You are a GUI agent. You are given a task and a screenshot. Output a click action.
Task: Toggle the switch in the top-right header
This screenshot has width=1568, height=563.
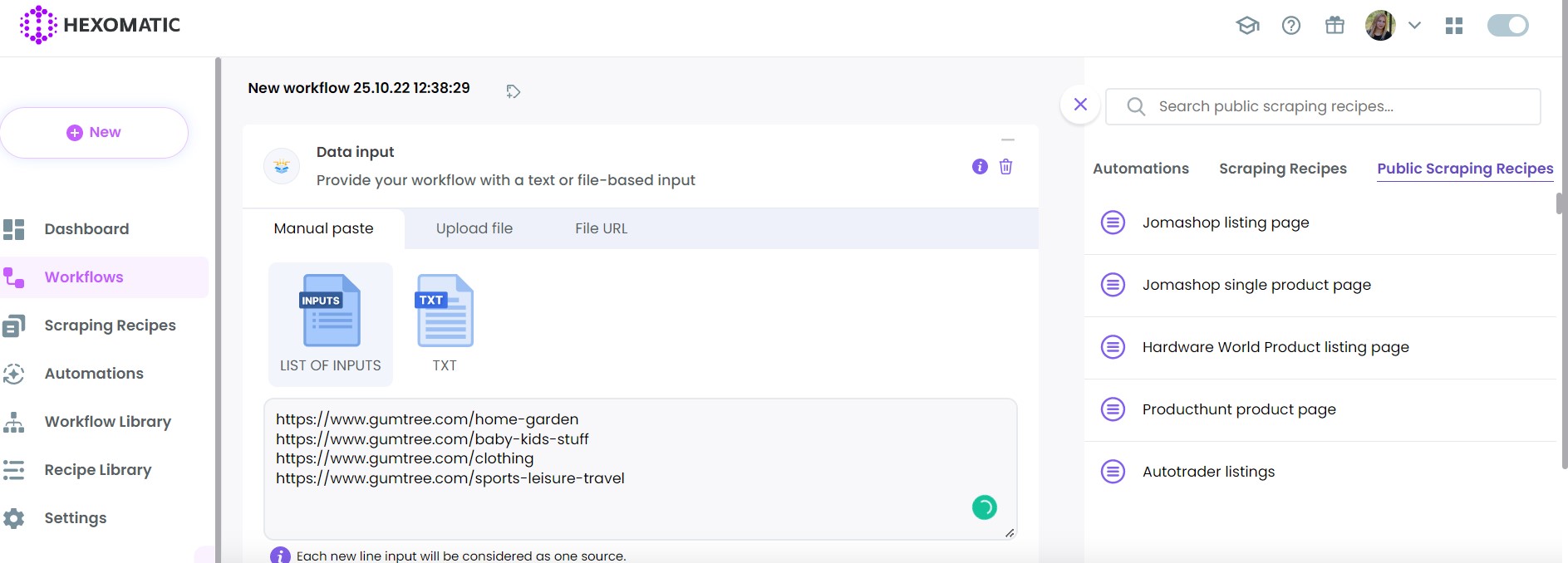tap(1507, 26)
